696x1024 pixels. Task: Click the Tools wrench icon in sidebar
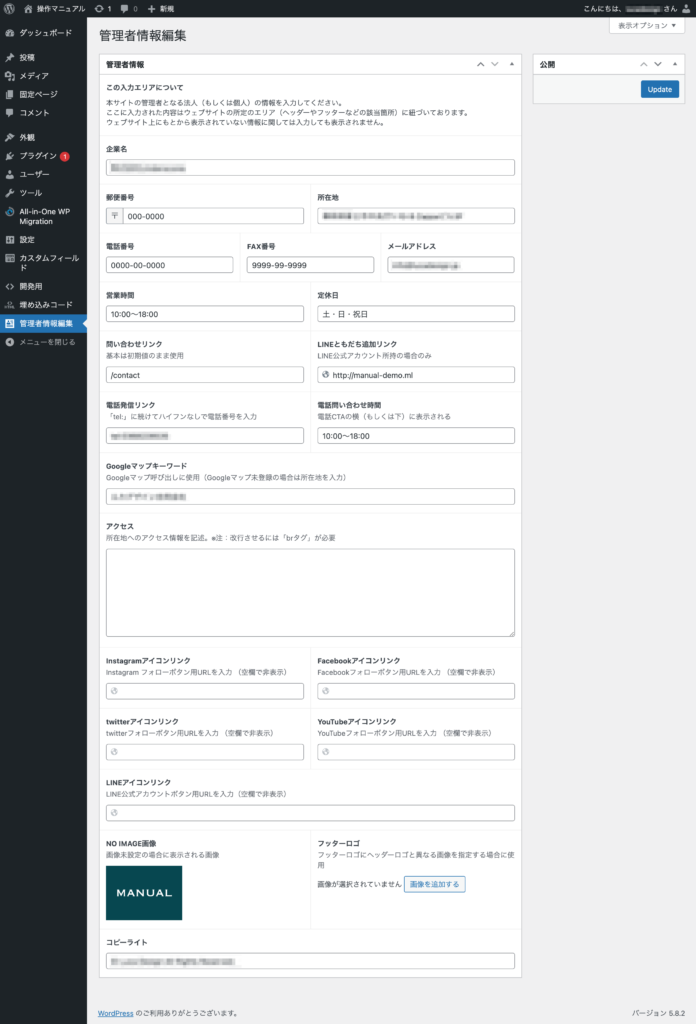tap(9, 192)
